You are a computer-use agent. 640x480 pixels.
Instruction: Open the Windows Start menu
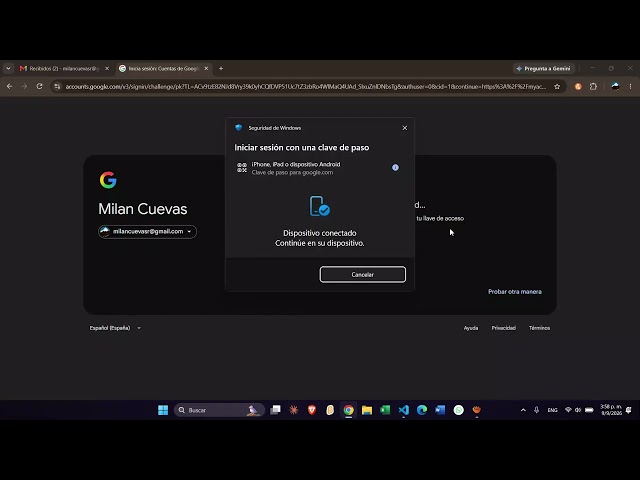click(x=163, y=410)
